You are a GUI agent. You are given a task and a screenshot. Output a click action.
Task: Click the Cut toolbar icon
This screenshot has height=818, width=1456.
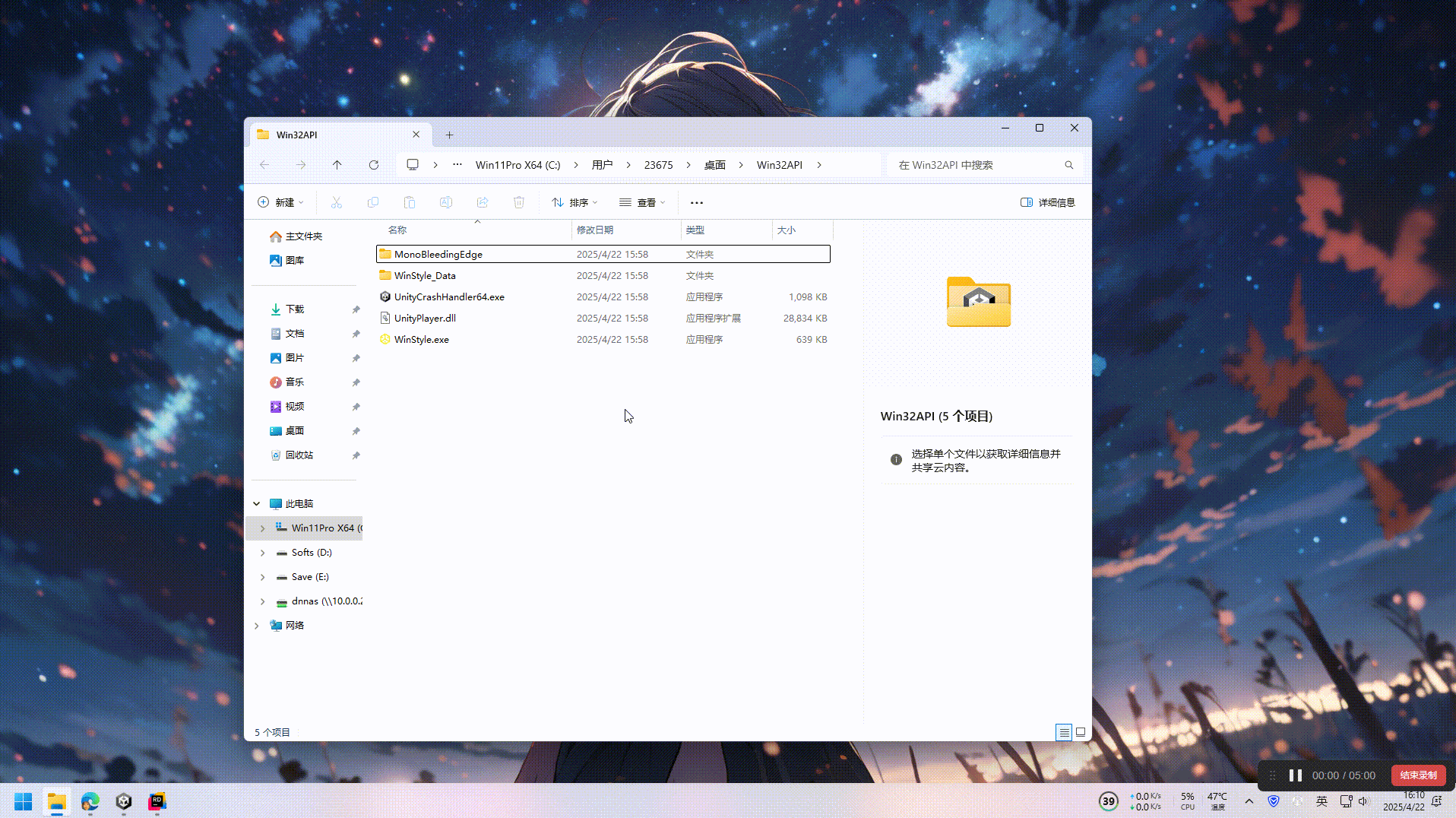(x=336, y=202)
